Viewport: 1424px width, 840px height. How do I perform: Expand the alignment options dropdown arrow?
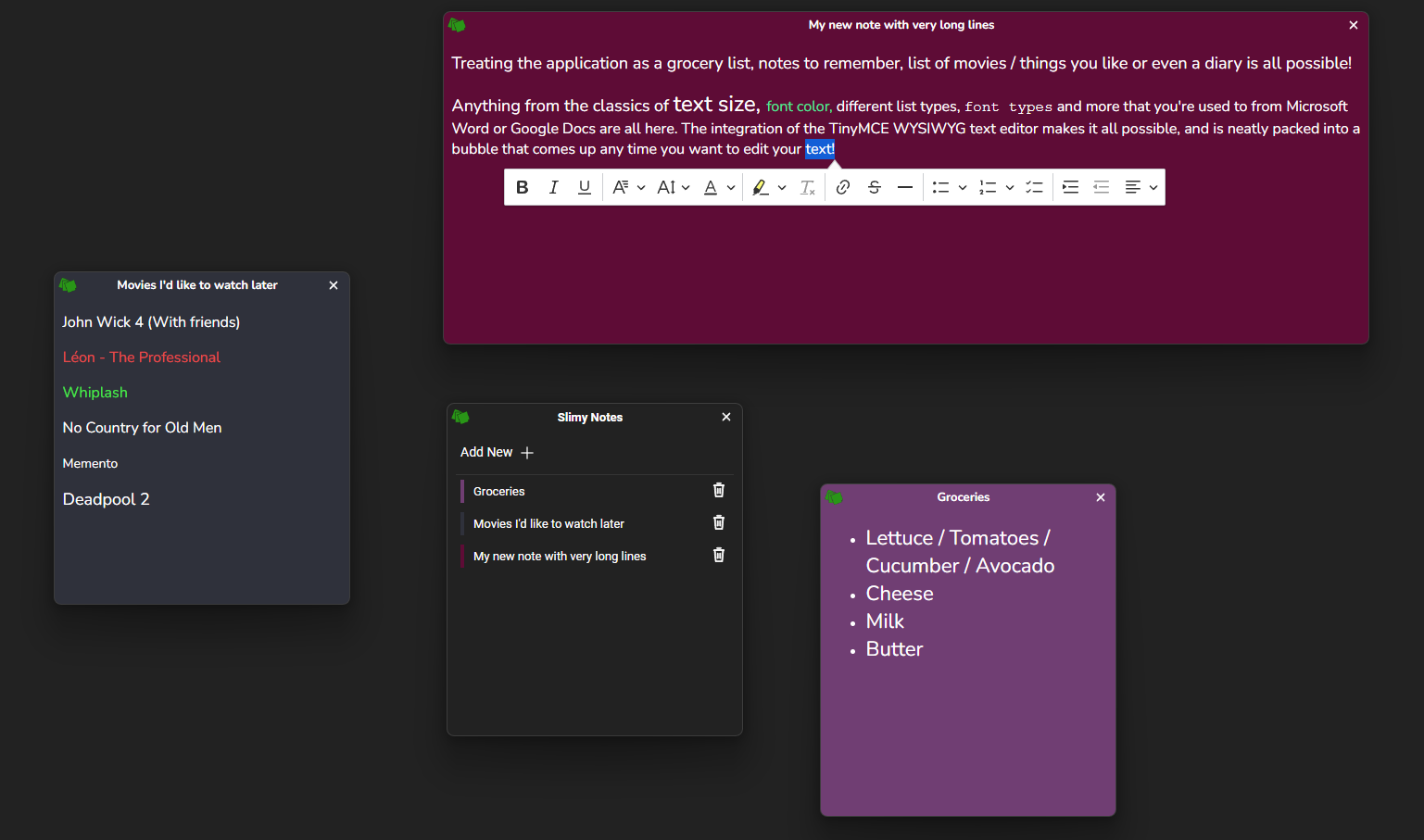(x=1153, y=188)
